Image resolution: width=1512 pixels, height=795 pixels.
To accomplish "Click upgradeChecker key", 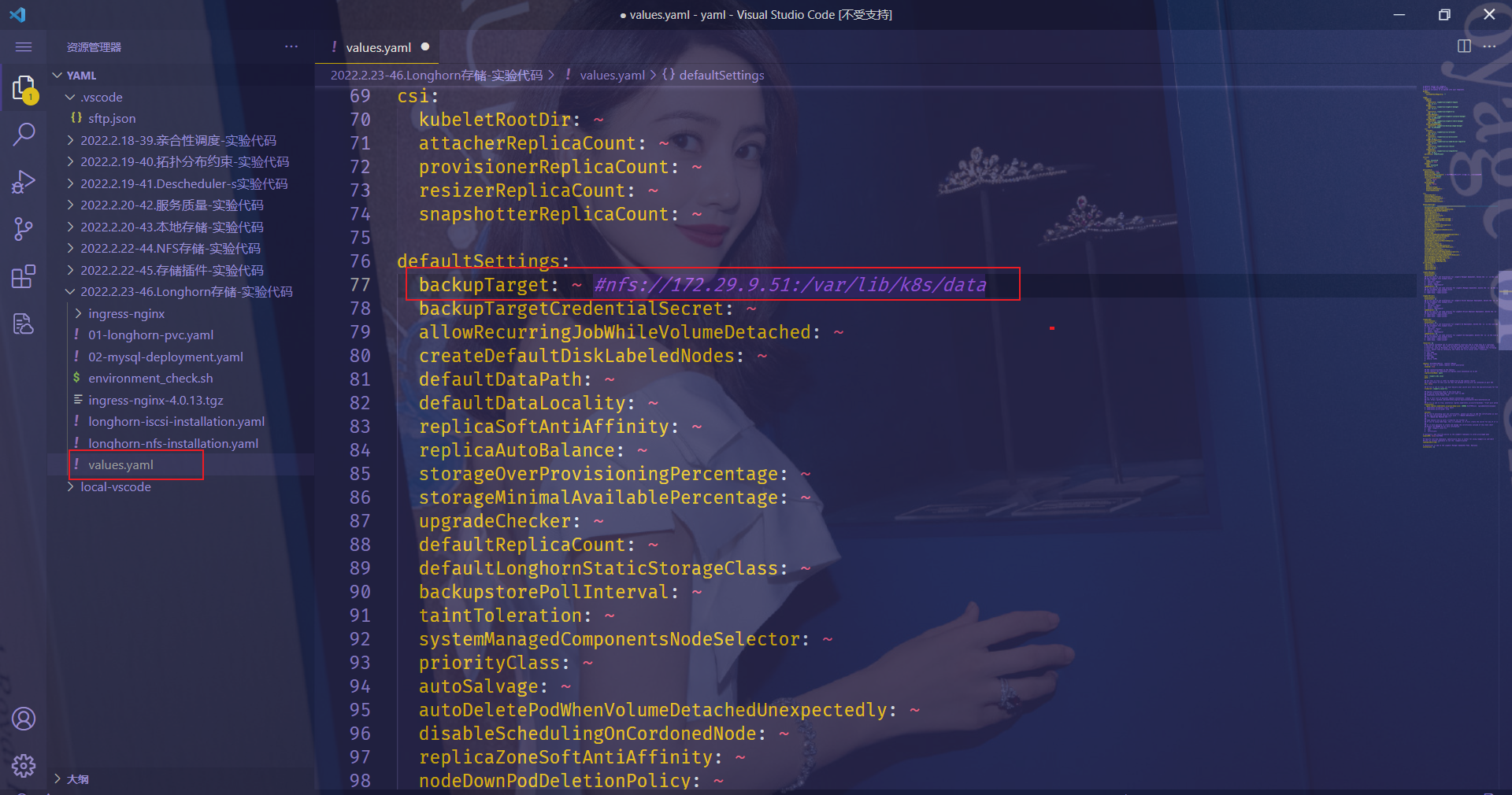I will [495, 521].
